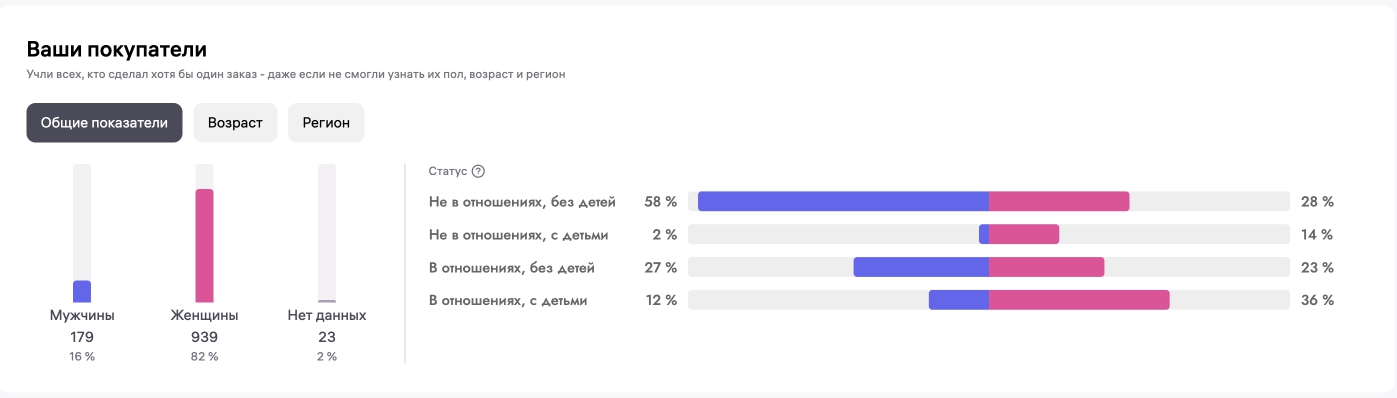The image size is (1397, 398).
Task: Click the В отношениях, с детьми row label
Action: (x=508, y=300)
